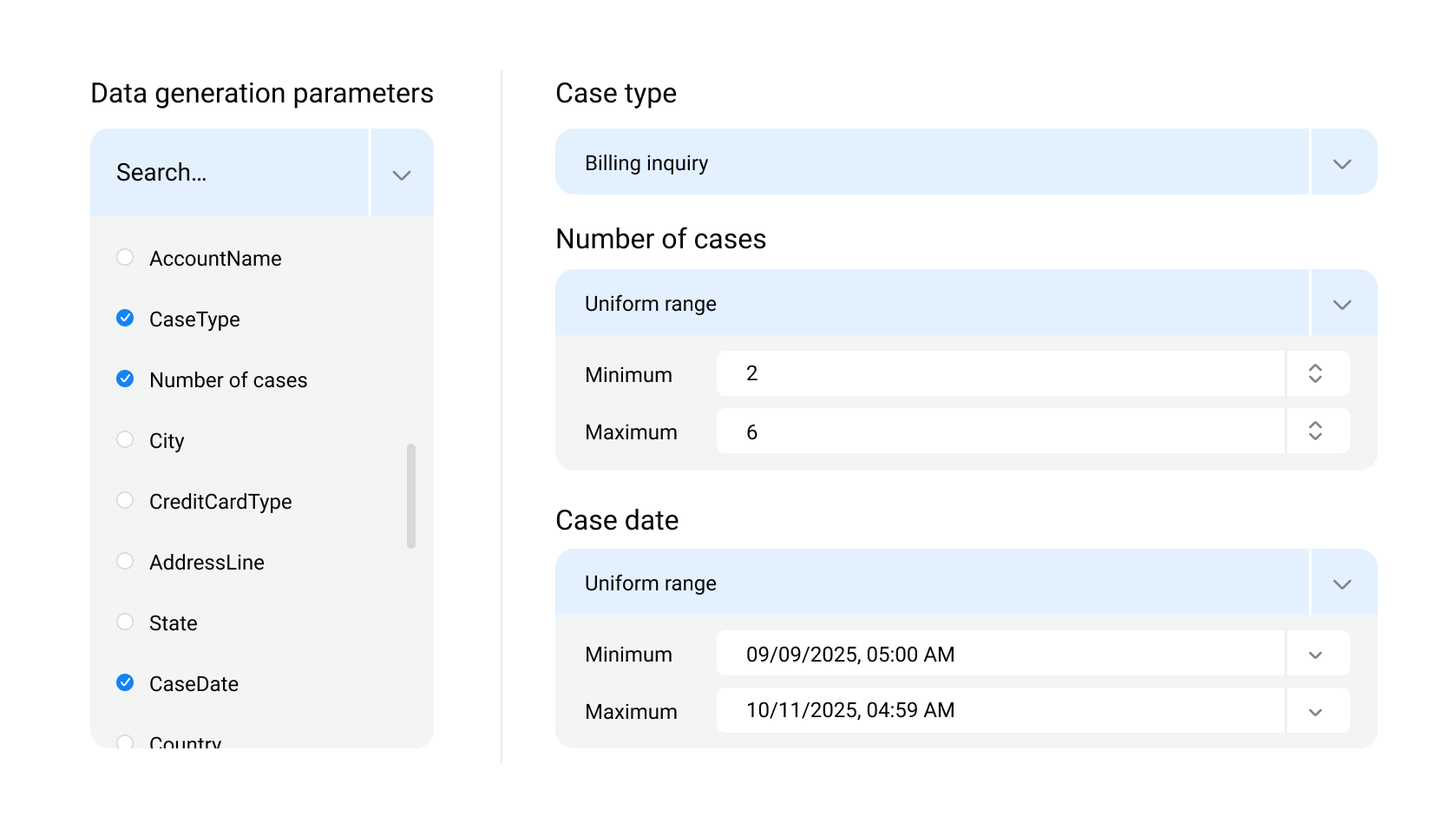Click the Maximum number of cases stepper
1456x830 pixels.
tap(1315, 431)
